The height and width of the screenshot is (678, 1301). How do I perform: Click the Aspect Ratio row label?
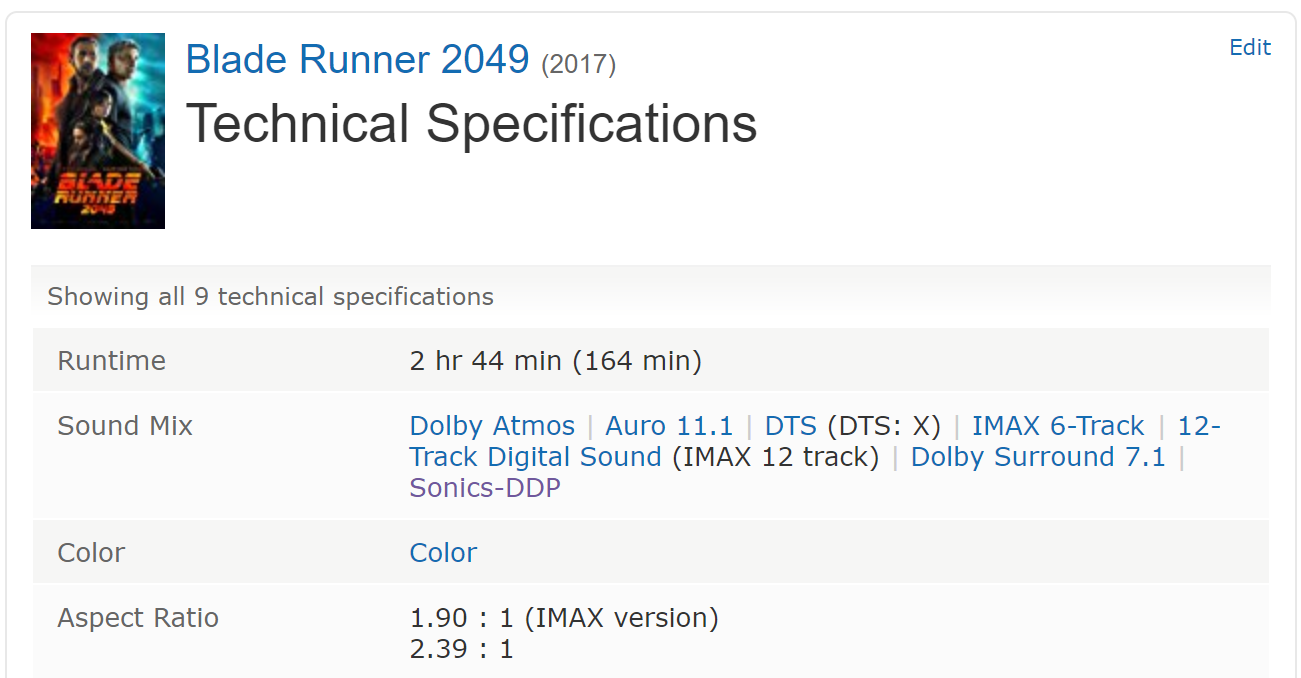(138, 618)
